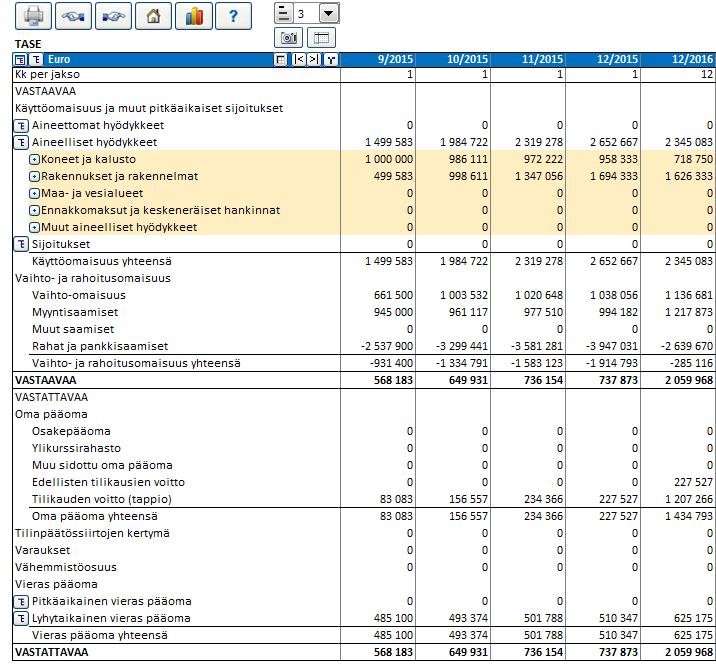Screen dimensions: 716x667
Task: Click Tilikauden voitto (tappio) label
Action: tap(102, 499)
